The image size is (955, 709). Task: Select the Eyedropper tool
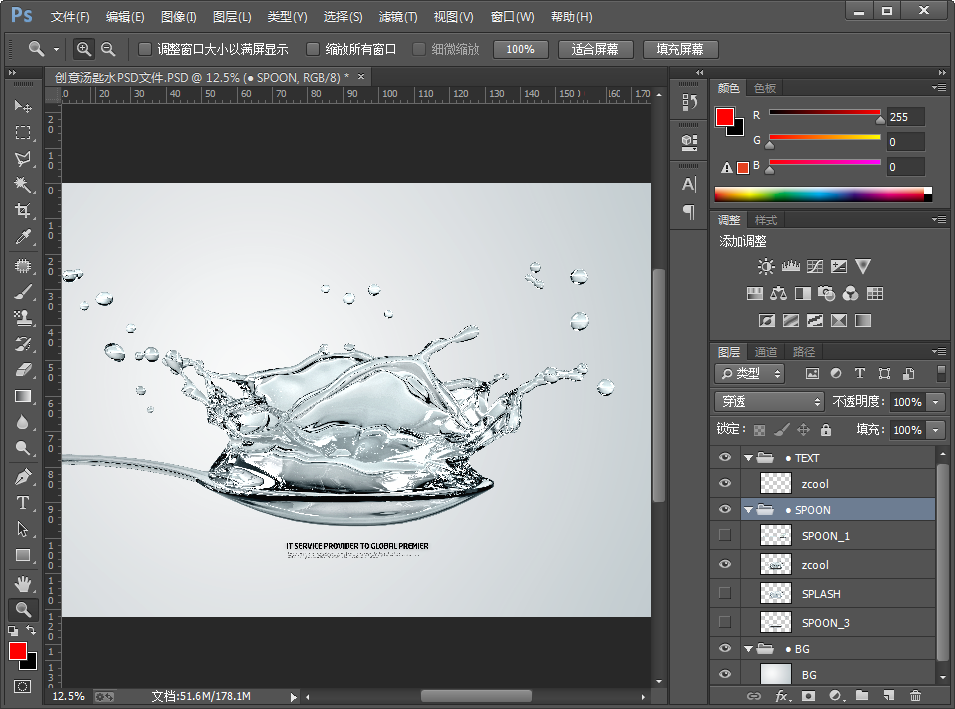(x=23, y=237)
